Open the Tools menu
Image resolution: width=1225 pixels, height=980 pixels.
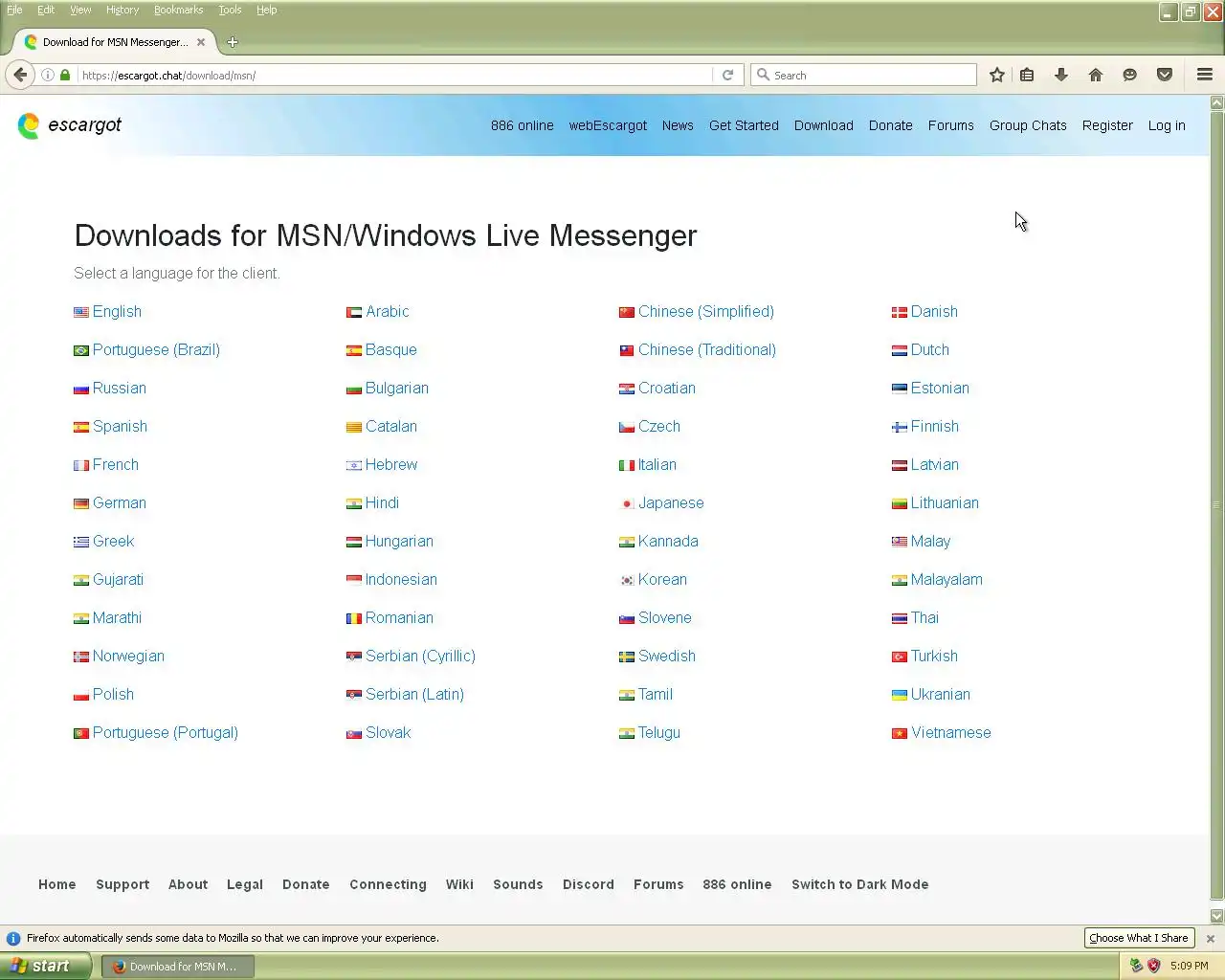(230, 10)
